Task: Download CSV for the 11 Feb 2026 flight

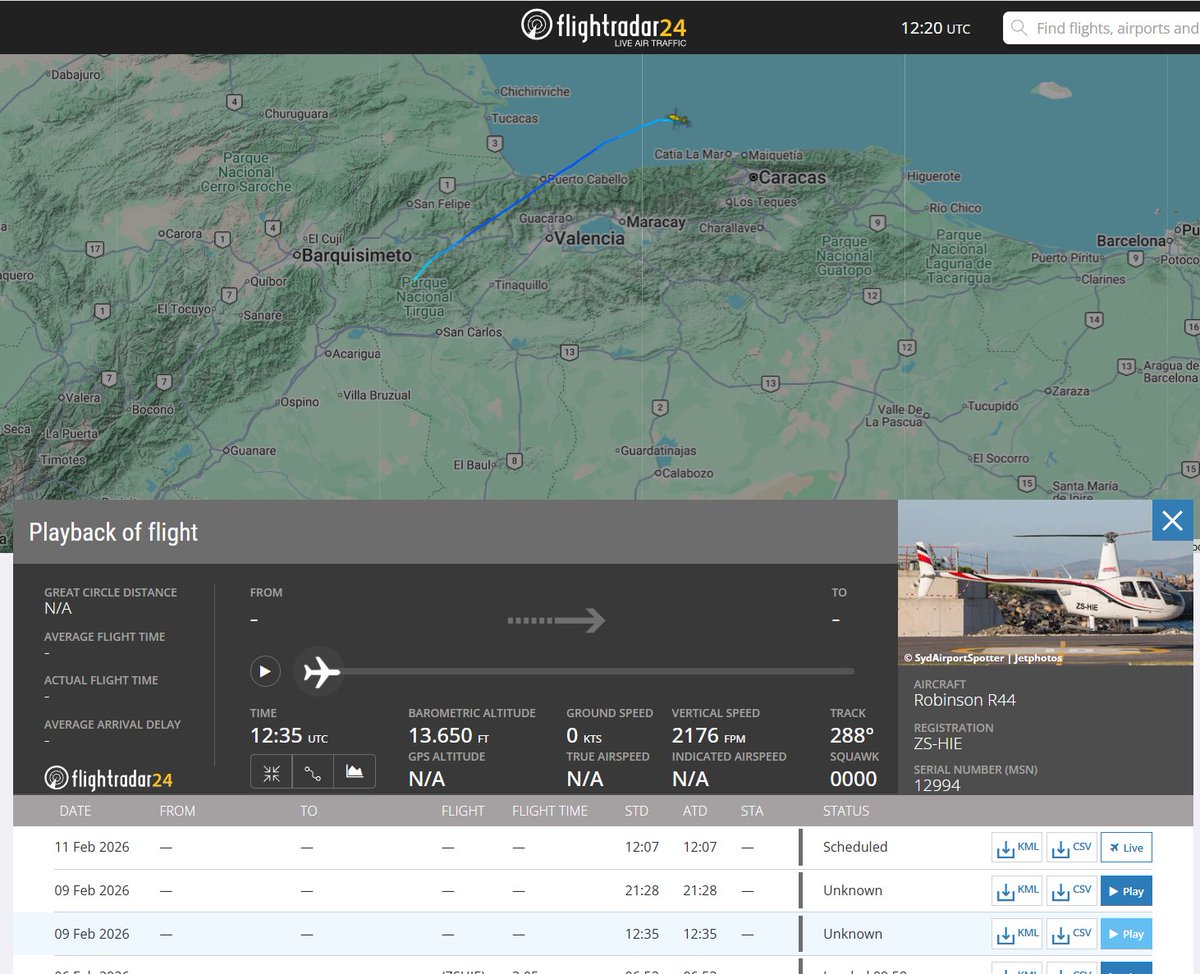Action: click(x=1071, y=847)
